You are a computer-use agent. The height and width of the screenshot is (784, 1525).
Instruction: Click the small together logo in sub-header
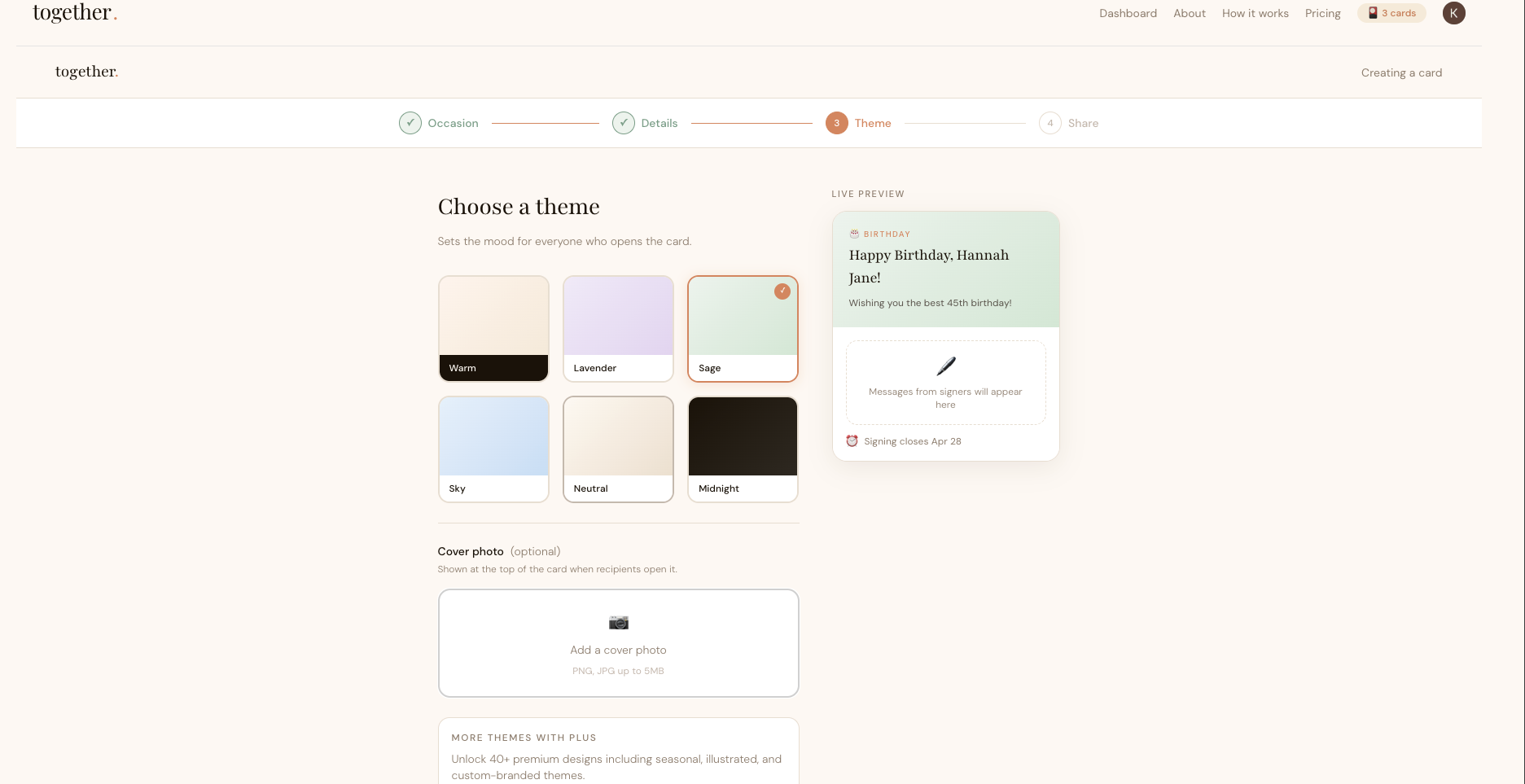click(86, 72)
